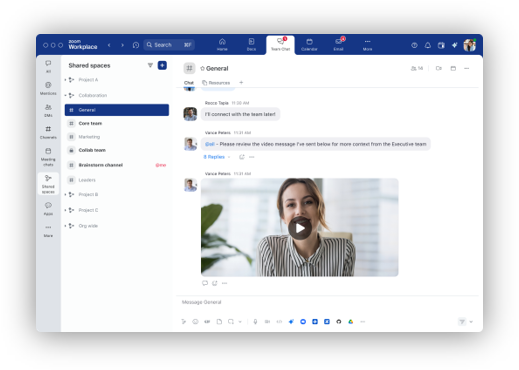The height and width of the screenshot is (370, 519).
Task: View the 14 channel members
Action: point(417,68)
